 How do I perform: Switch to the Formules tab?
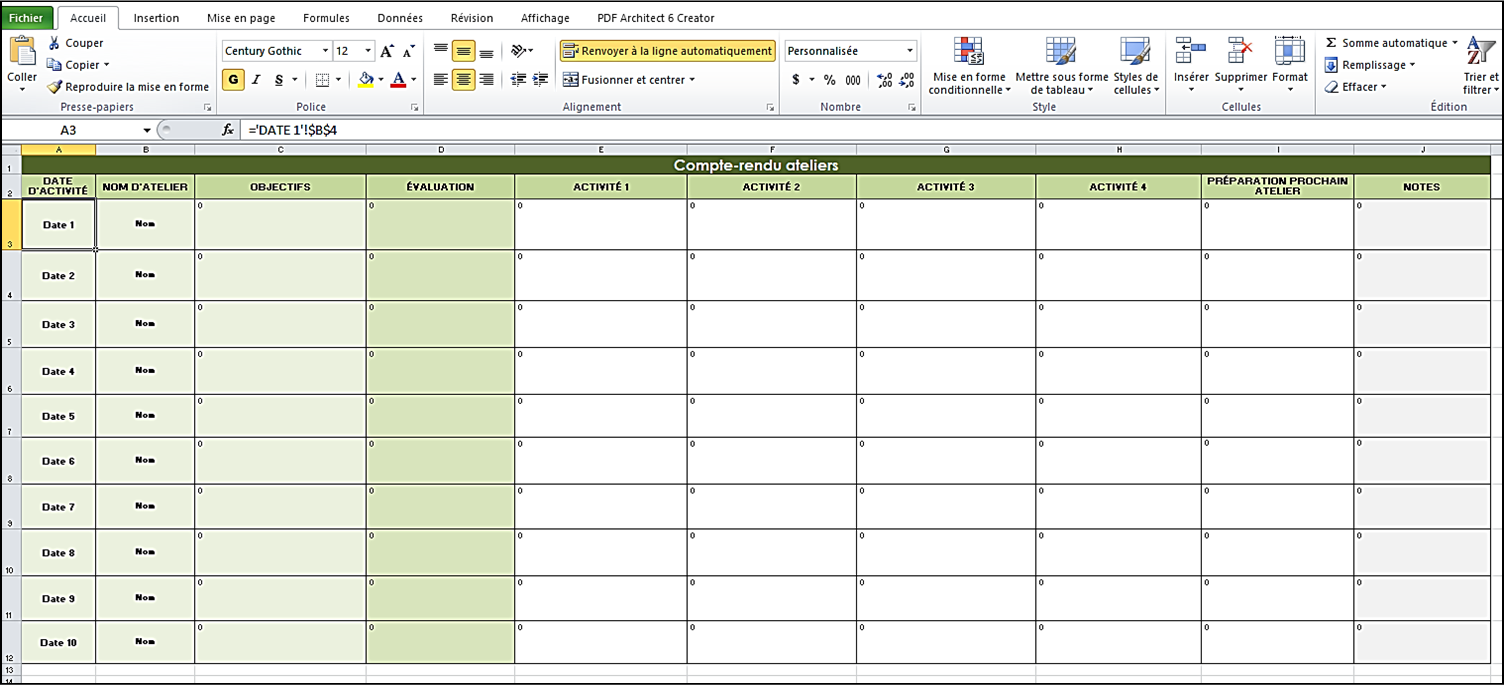click(x=326, y=18)
